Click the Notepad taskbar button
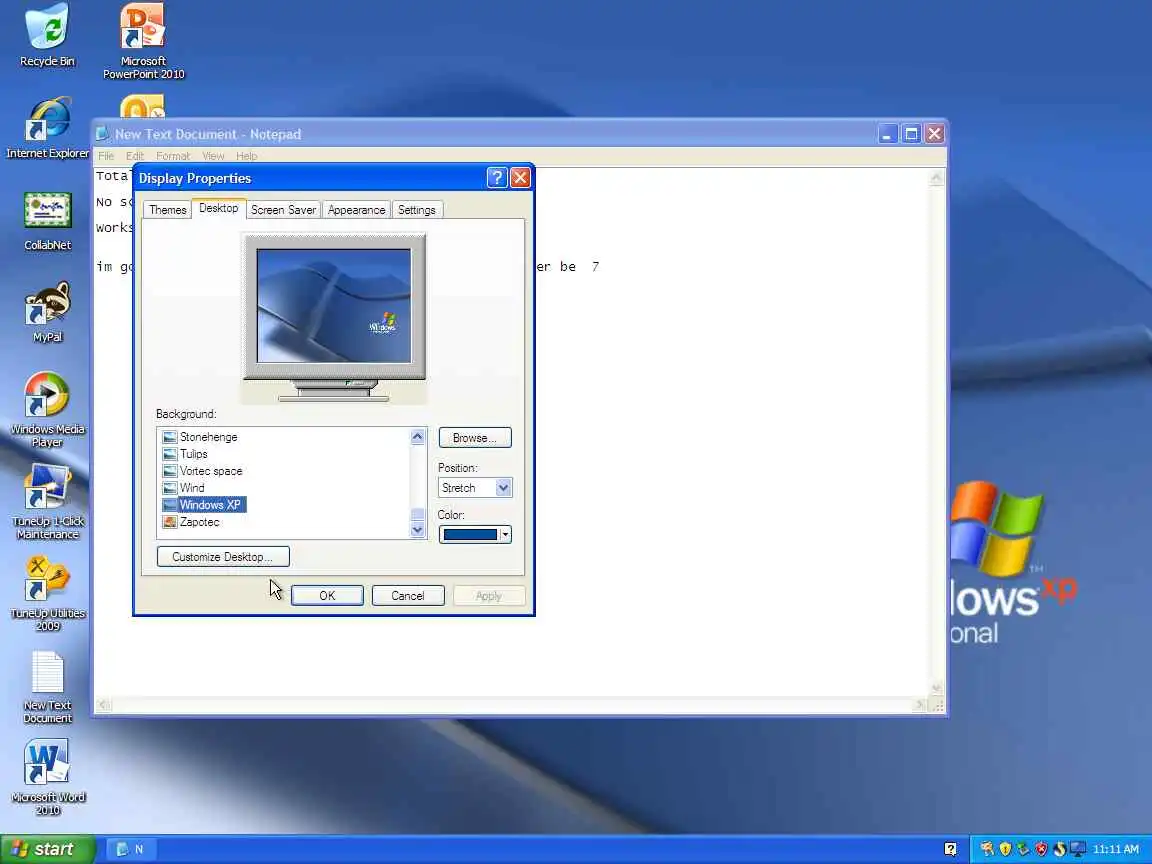 click(130, 849)
